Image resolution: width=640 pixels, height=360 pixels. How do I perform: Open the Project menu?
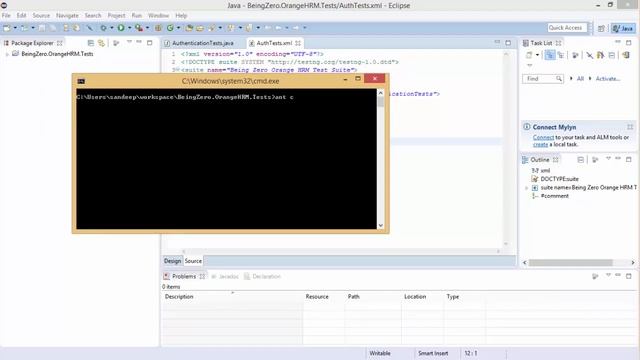pos(116,16)
